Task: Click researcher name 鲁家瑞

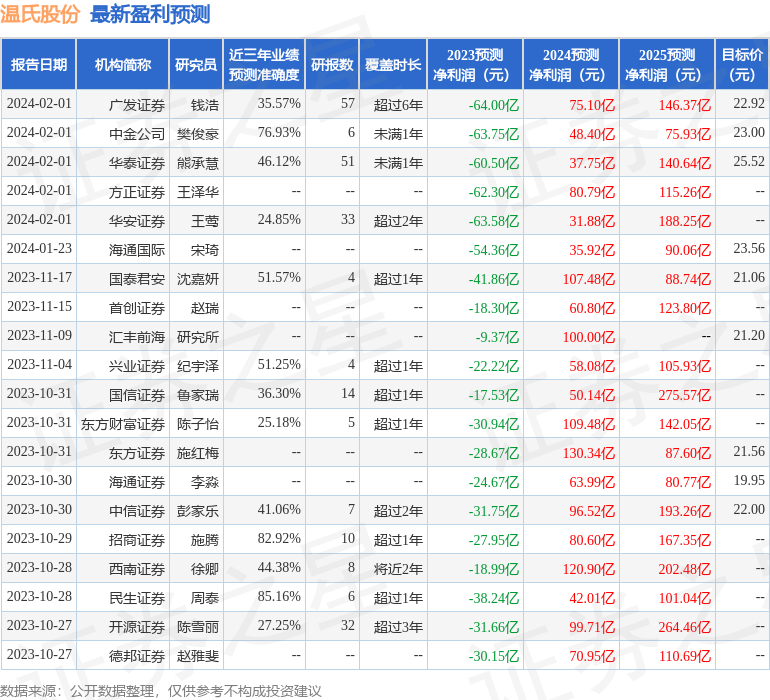Action: [x=198, y=394]
